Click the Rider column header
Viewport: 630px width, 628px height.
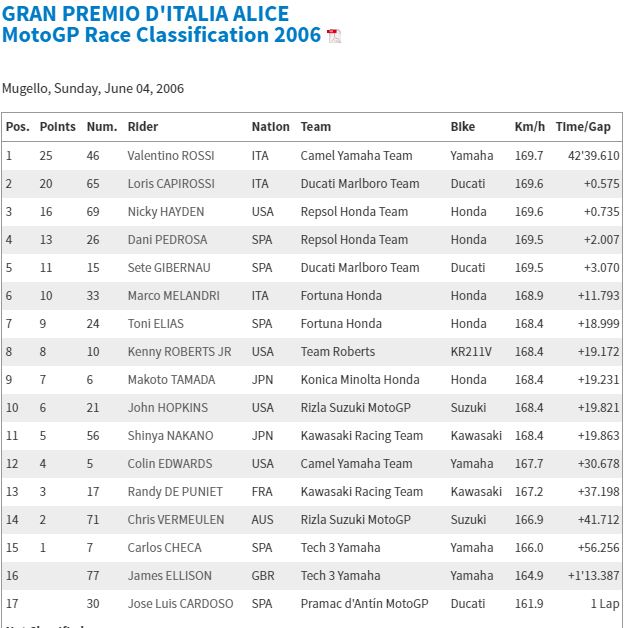point(143,127)
